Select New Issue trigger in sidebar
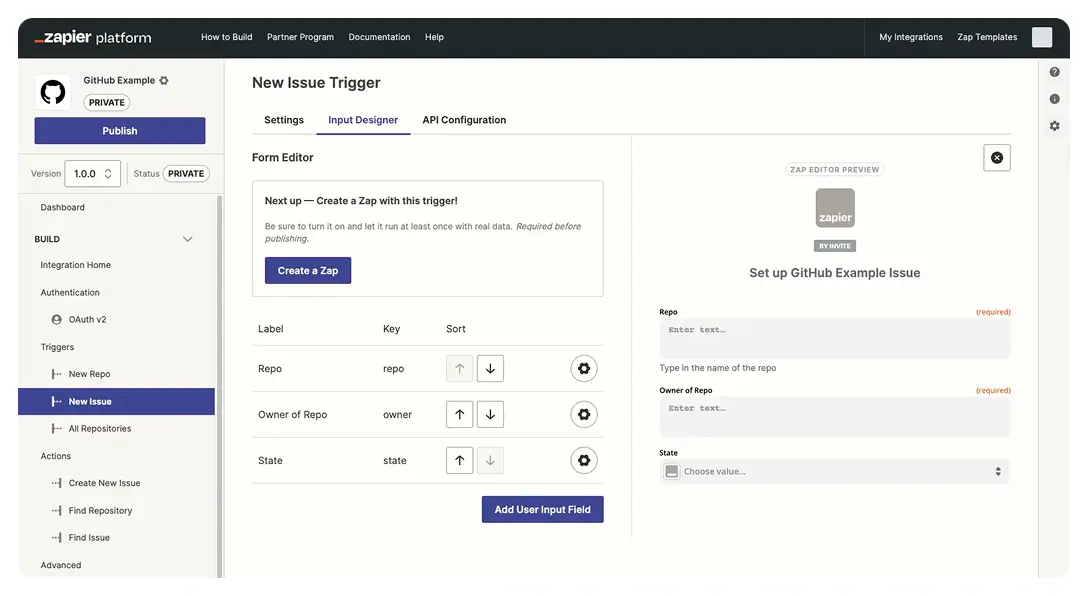The image size is (1088, 596). pos(117,402)
